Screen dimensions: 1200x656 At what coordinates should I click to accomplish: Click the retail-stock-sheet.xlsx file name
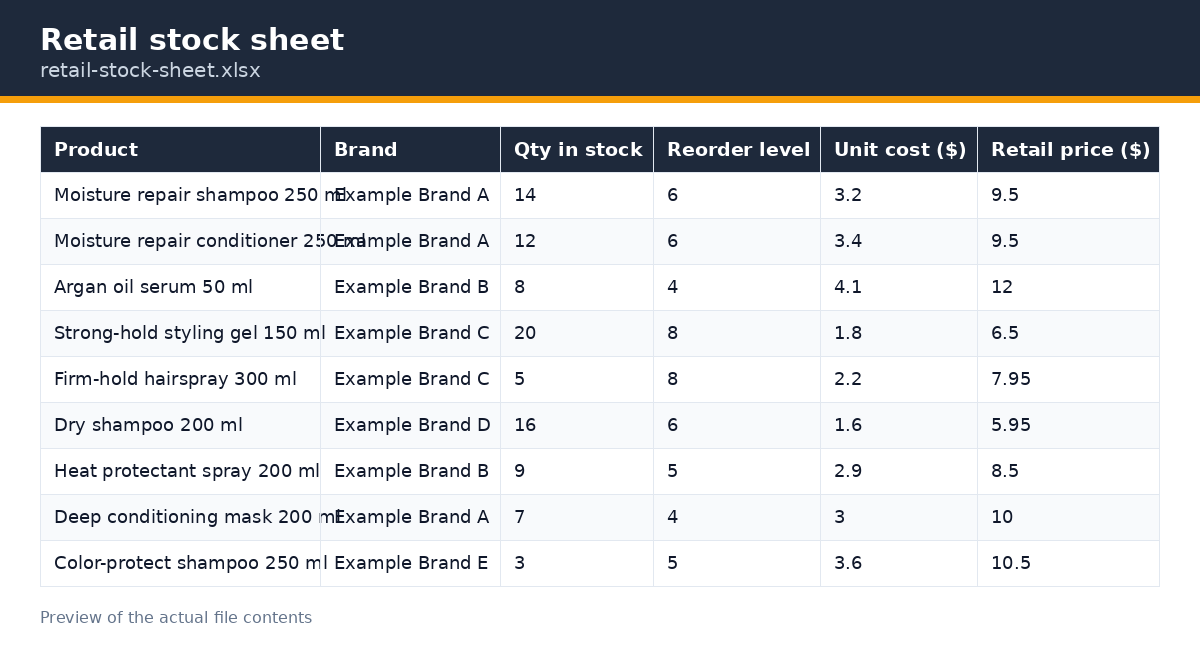click(x=150, y=71)
